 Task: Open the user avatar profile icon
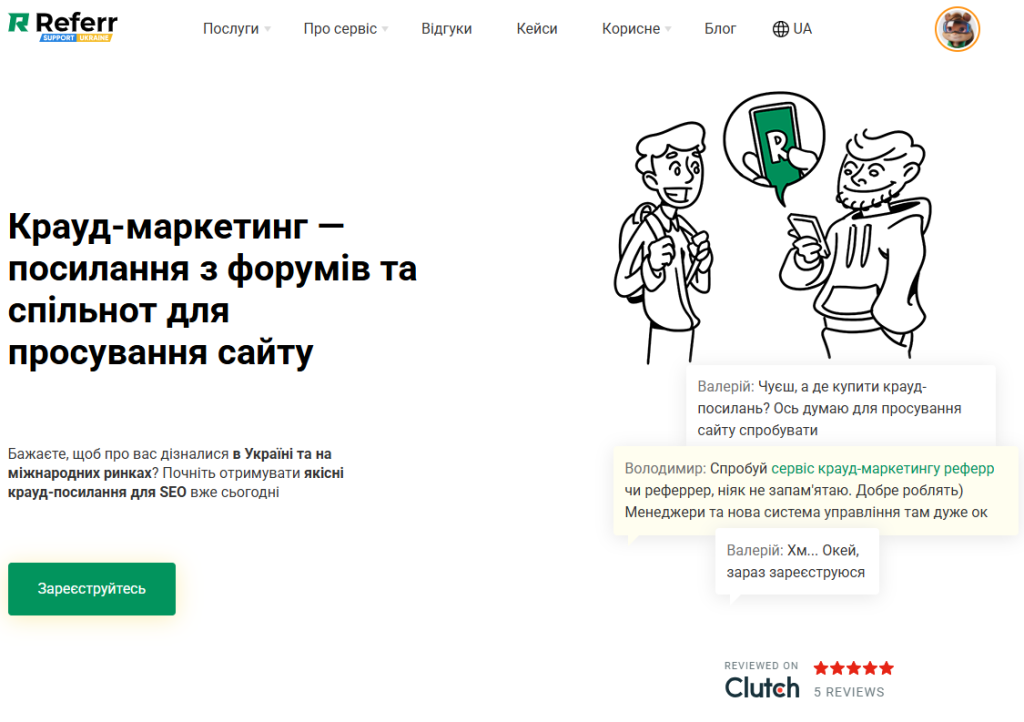957,29
